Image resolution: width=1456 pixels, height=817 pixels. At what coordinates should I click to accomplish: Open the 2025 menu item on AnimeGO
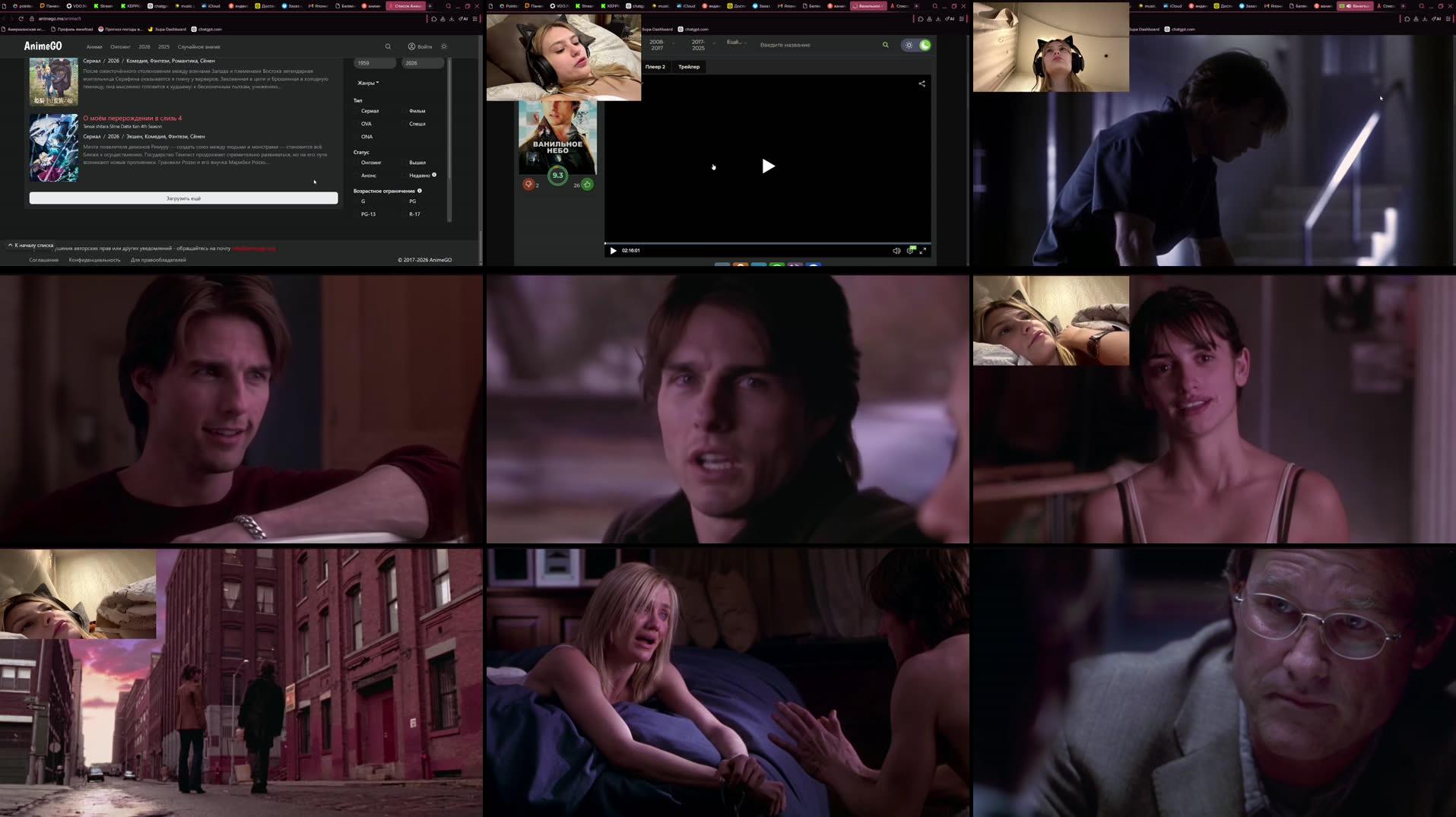point(163,47)
